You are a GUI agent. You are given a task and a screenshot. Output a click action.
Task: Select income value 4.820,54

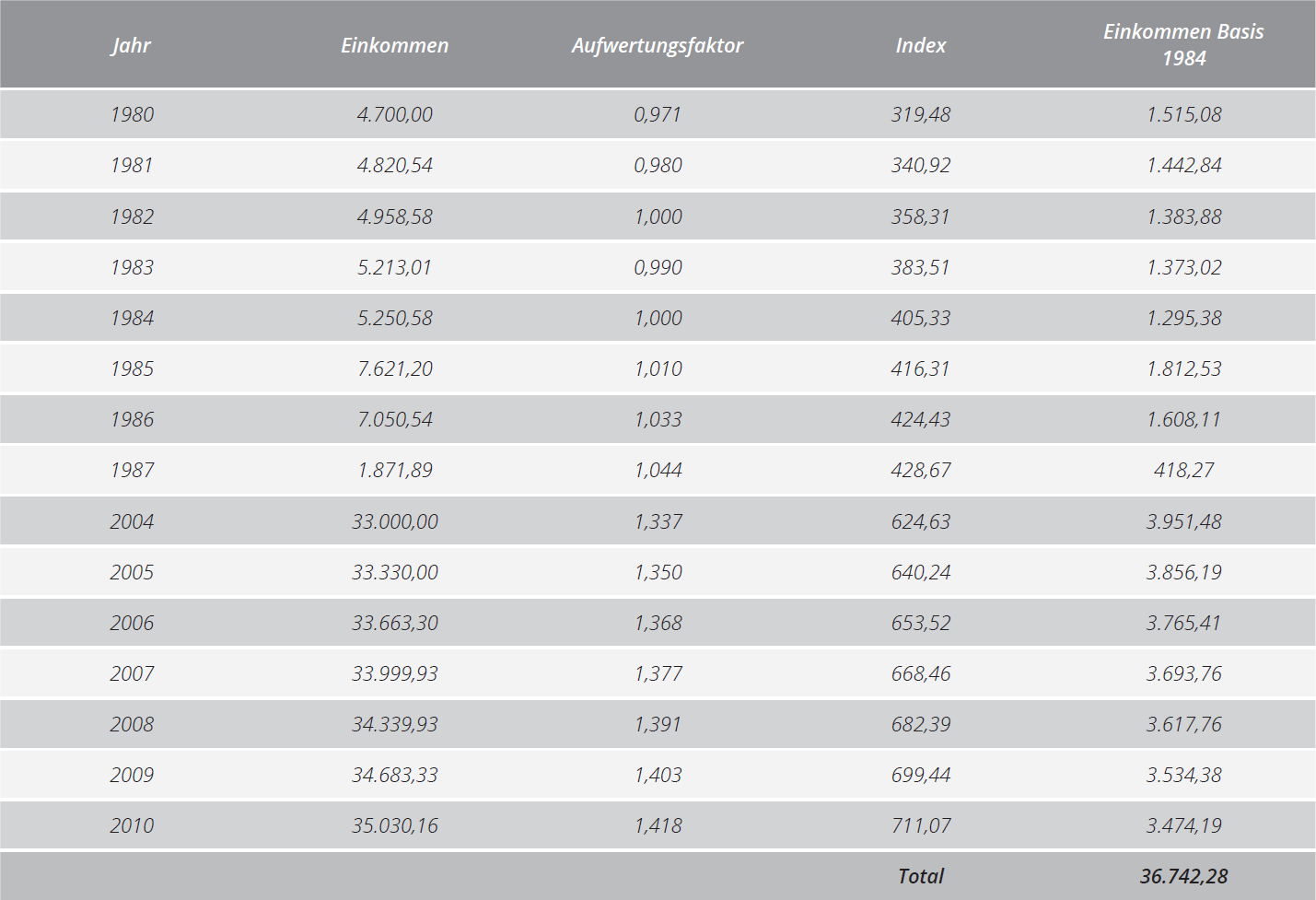tap(394, 165)
